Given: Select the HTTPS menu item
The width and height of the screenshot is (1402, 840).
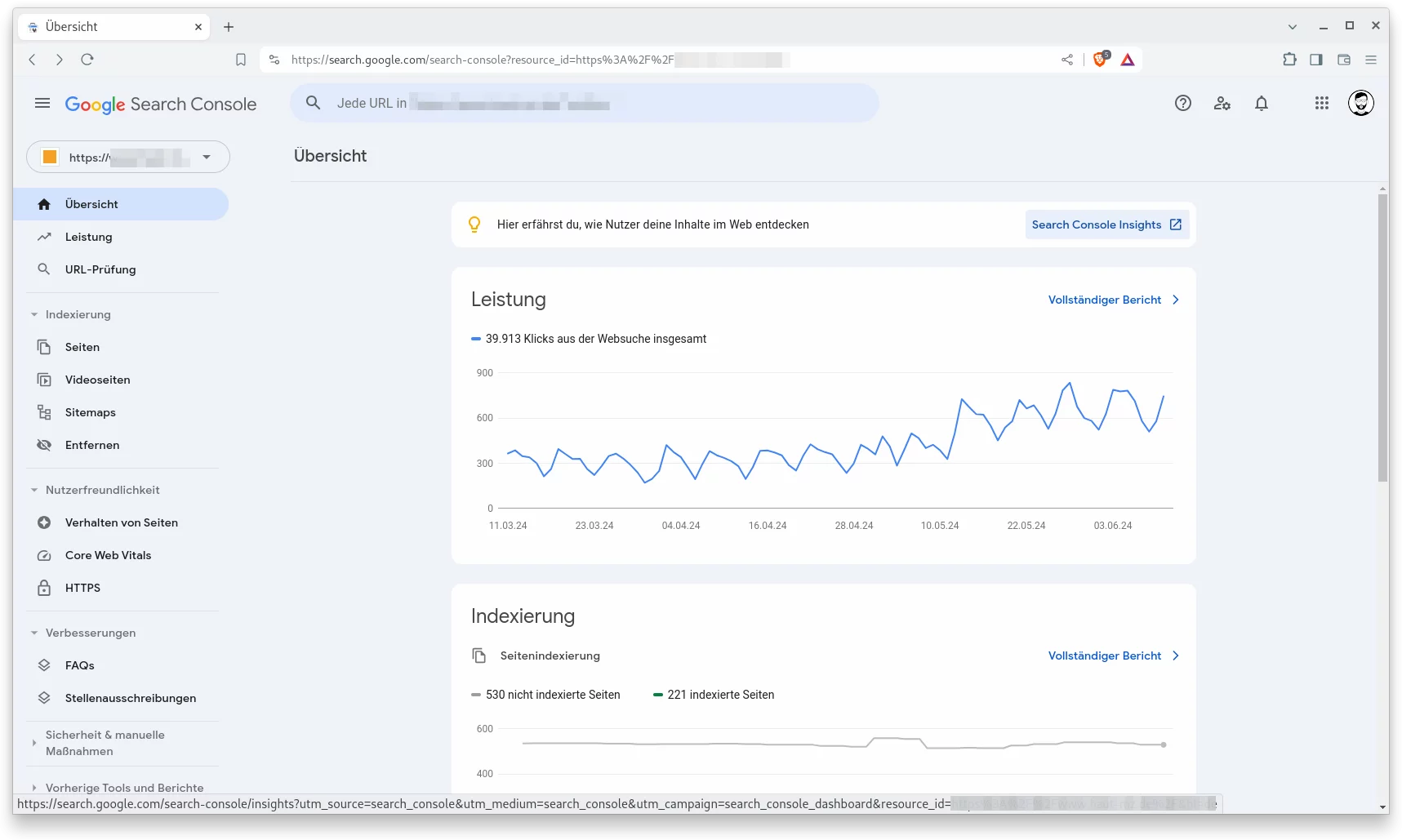Looking at the screenshot, I should coord(121,588).
